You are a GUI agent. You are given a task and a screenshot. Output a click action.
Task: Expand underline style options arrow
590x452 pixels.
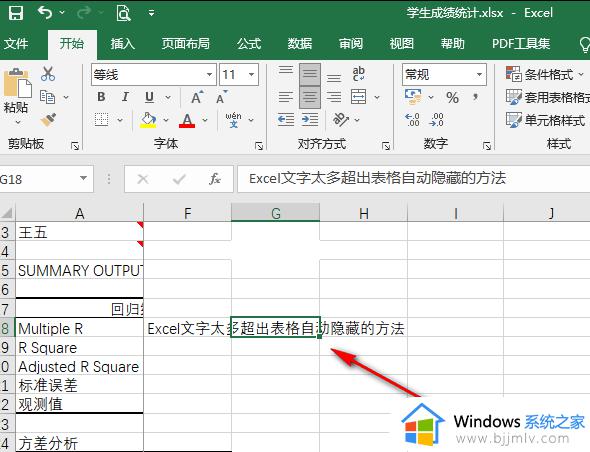pos(168,97)
